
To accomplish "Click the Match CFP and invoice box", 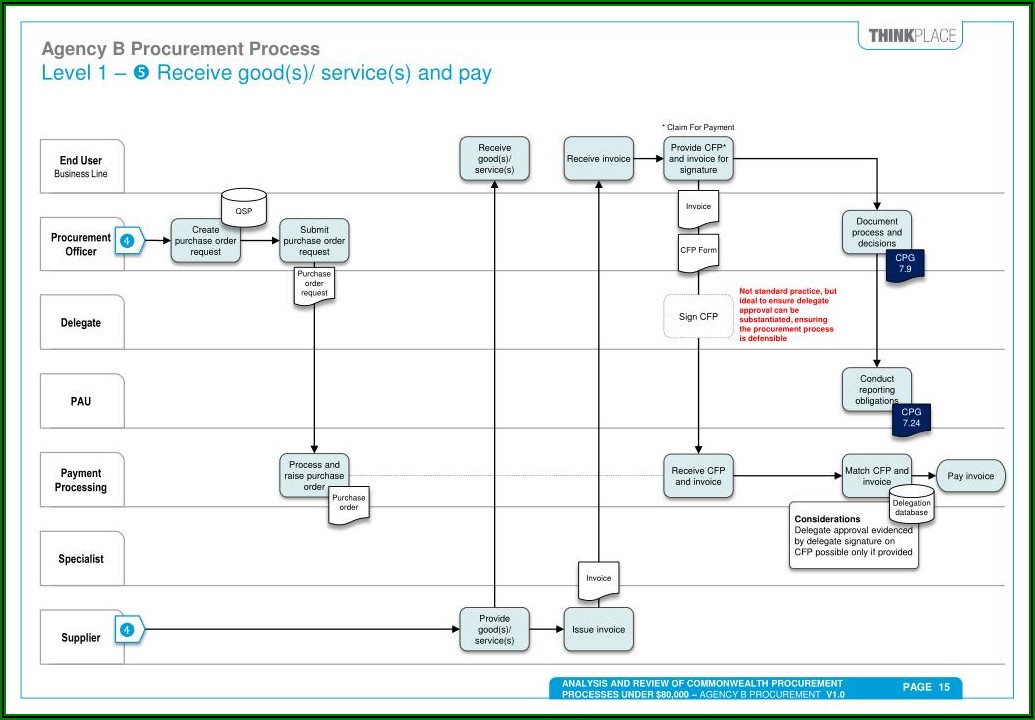I will (x=876, y=476).
